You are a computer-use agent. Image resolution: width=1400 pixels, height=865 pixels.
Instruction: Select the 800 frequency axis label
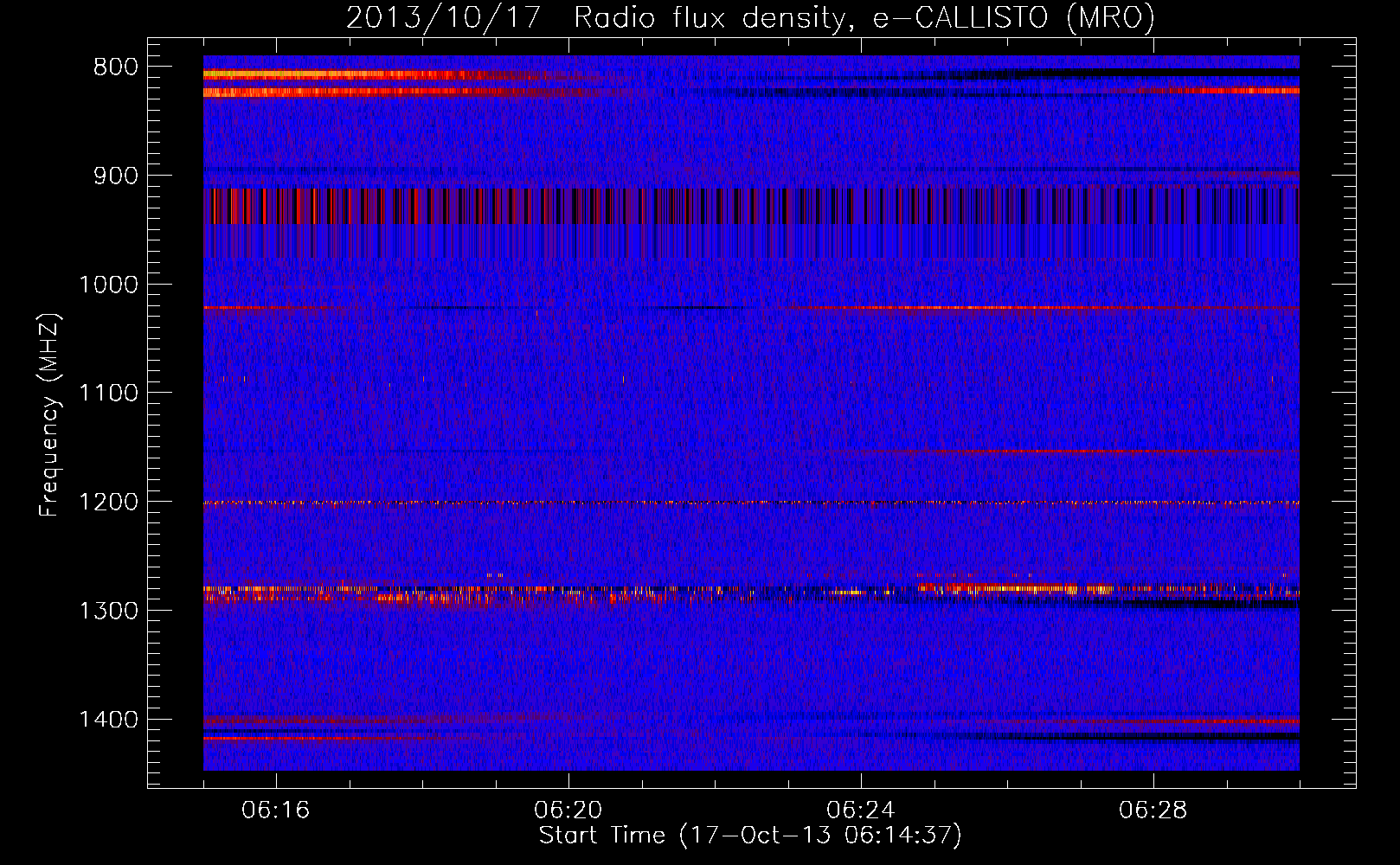pyautogui.click(x=116, y=67)
